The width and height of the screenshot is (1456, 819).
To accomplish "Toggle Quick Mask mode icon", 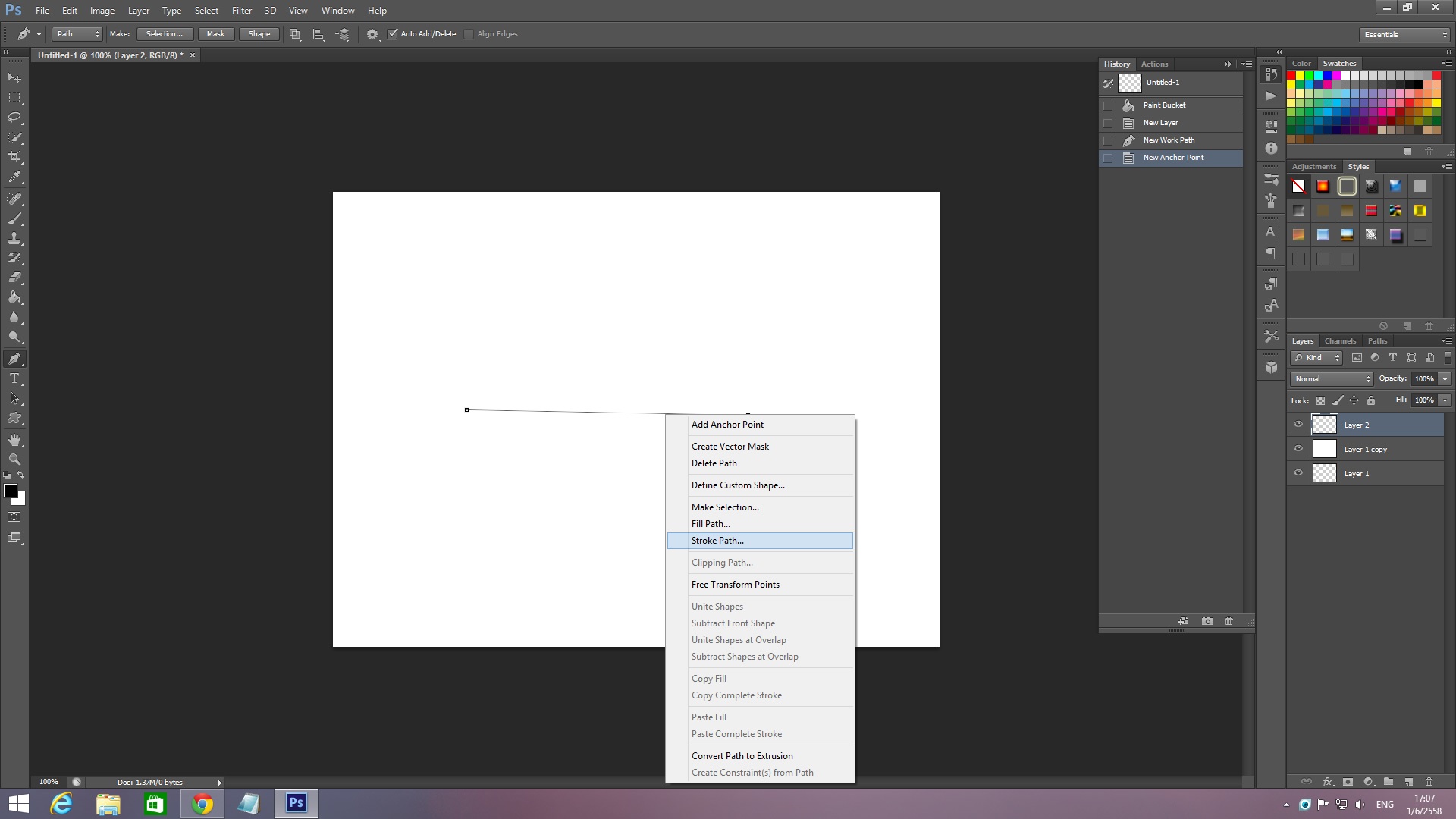I will coord(14,517).
